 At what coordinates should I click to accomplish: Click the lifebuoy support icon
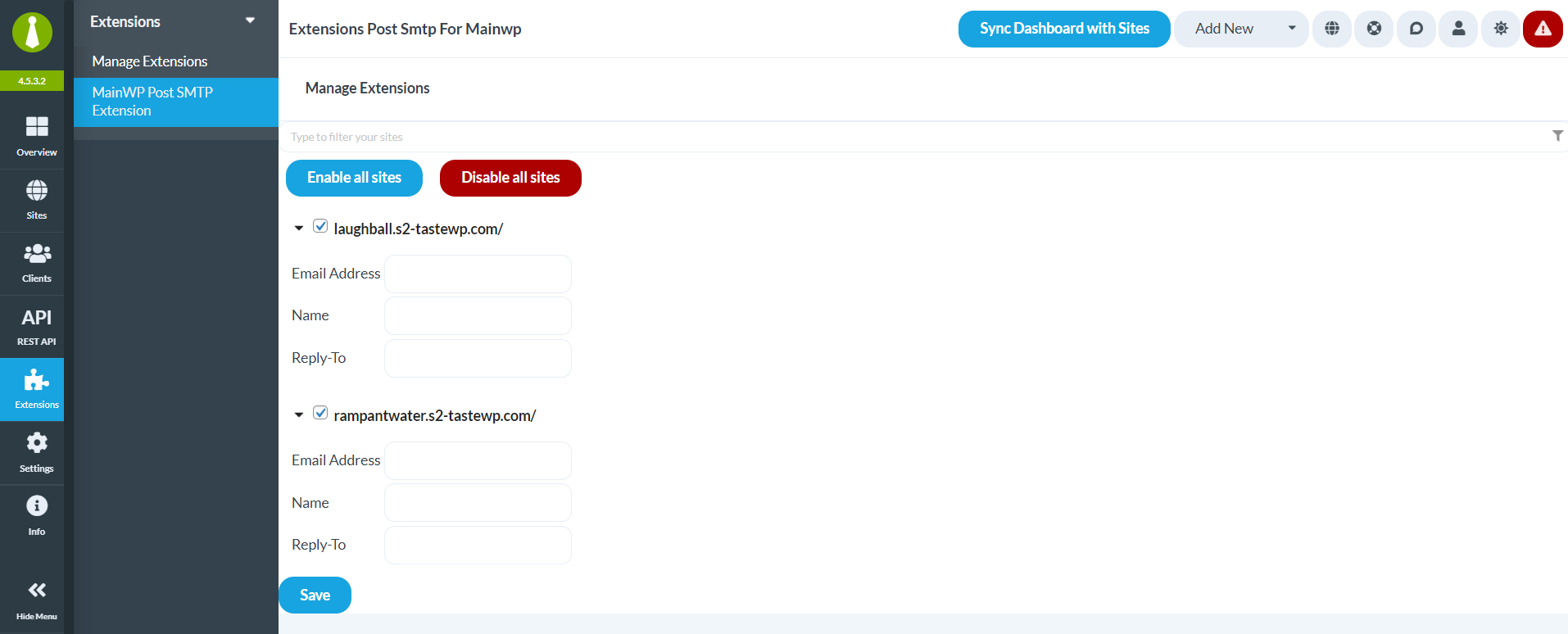(1374, 29)
